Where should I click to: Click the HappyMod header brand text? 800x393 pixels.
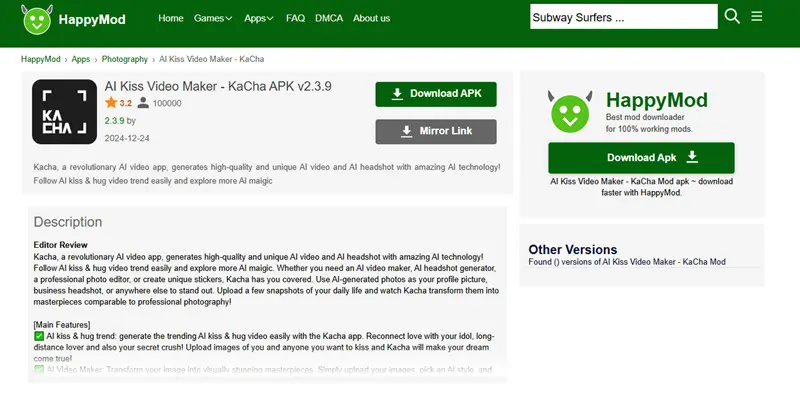(92, 20)
